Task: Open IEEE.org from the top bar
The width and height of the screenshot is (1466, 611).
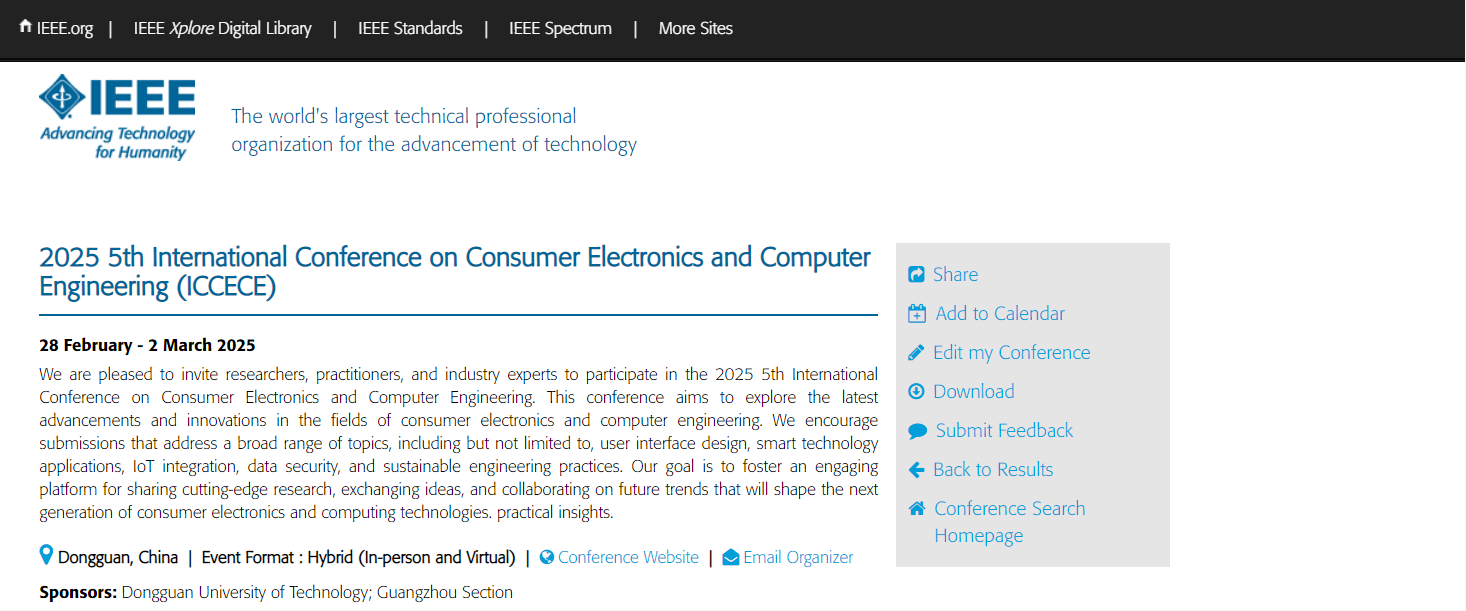Action: pyautogui.click(x=65, y=28)
